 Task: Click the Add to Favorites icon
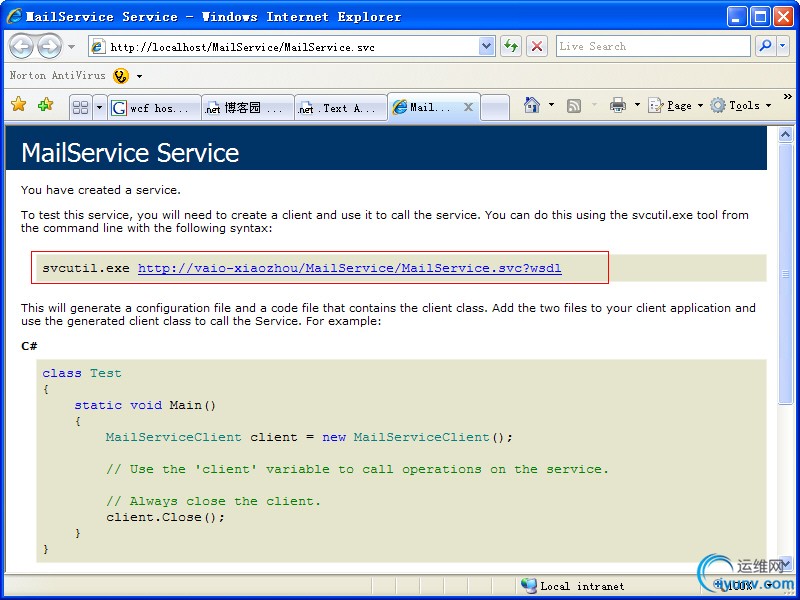45,105
